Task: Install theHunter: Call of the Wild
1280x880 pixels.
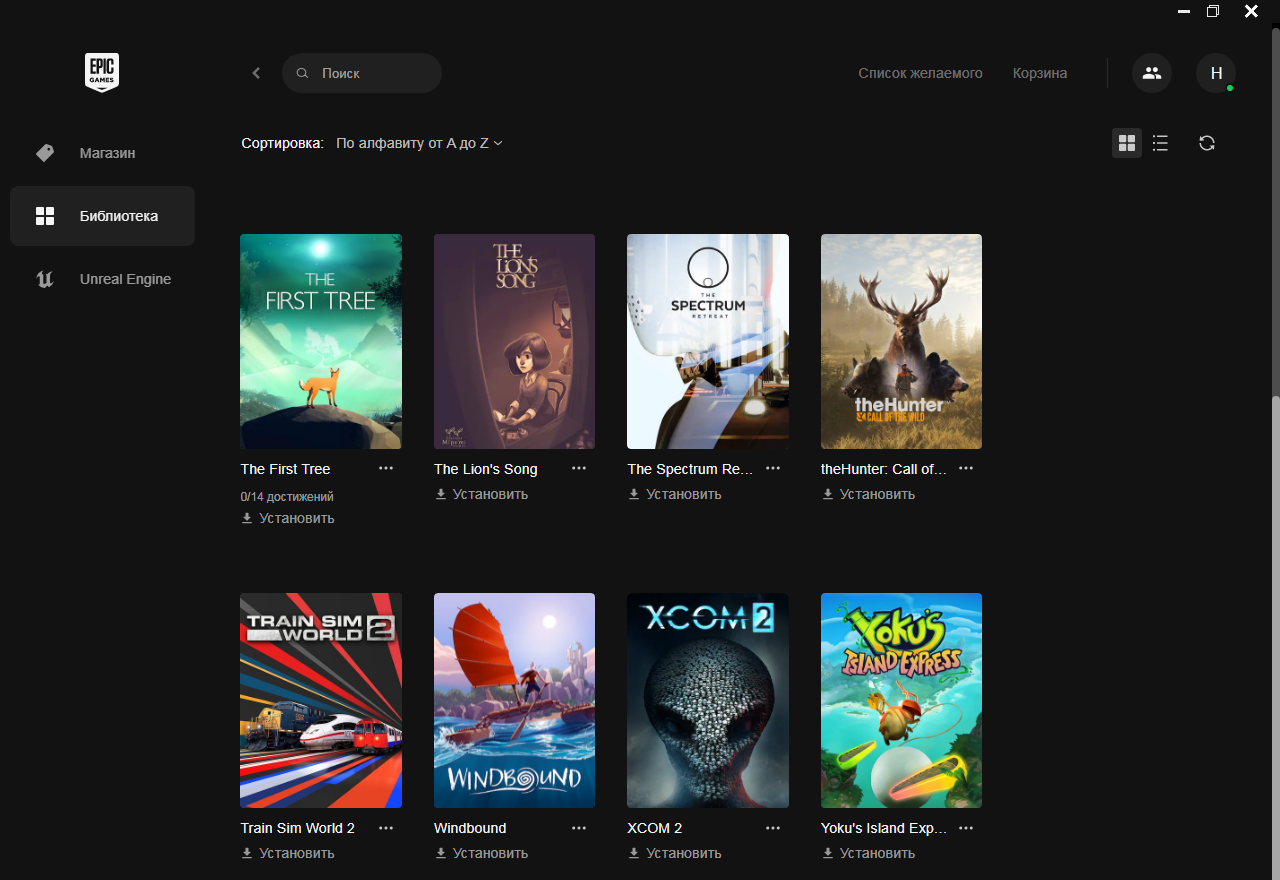Action: 868,494
